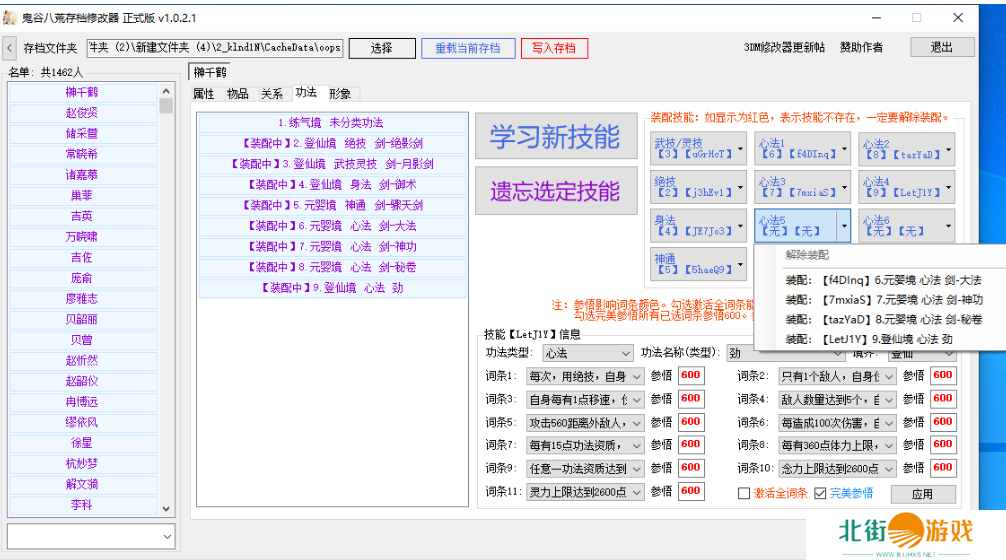Screen dimensions: 1006x560
Task: Select 赵俊奕 in the character list
Action: pyautogui.click(x=82, y=113)
